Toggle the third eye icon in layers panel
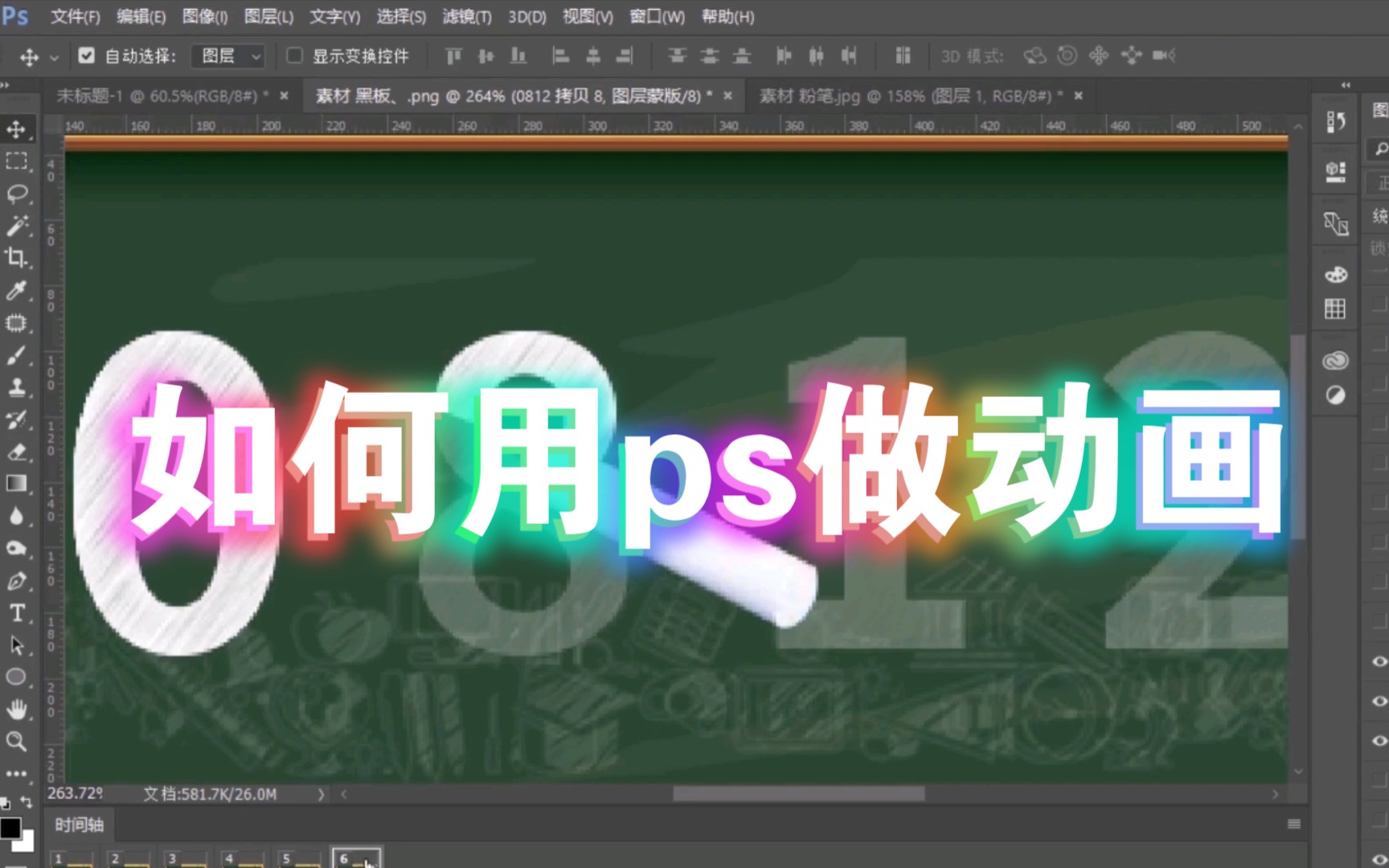 [1379, 741]
